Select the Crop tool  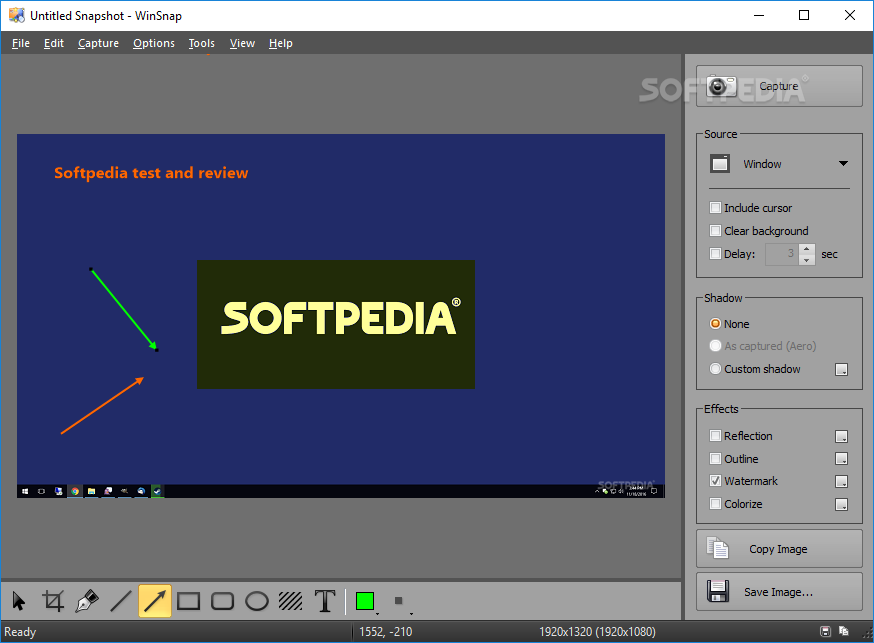tap(53, 601)
